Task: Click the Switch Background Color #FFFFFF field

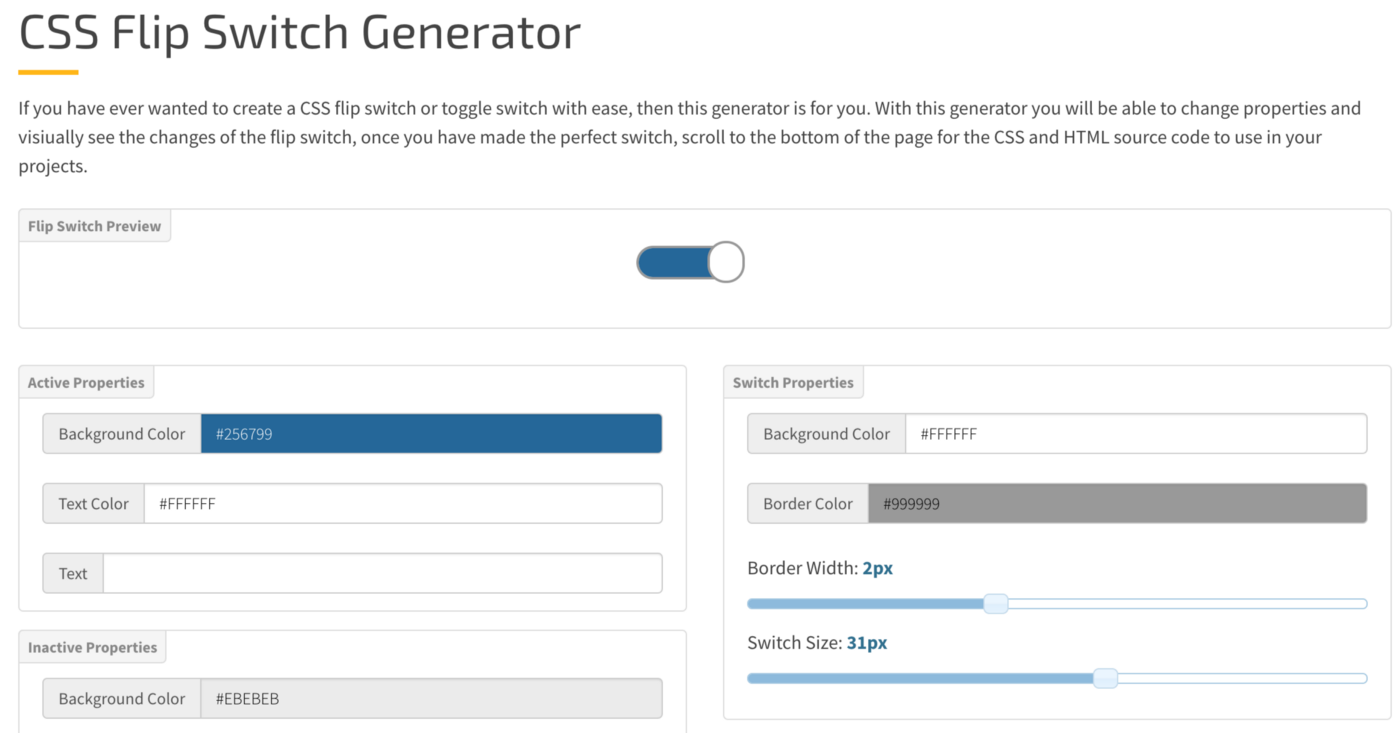Action: (1135, 434)
